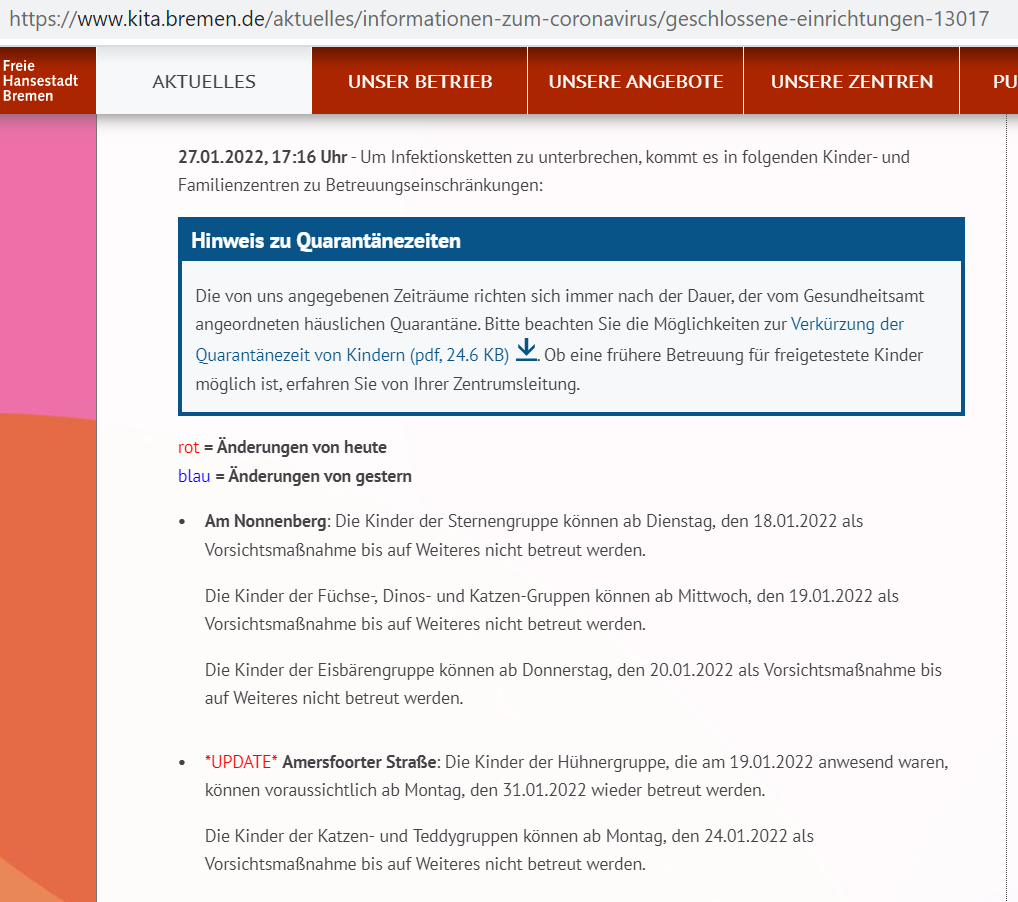Screen dimensions: 1018x902
Task: Click the 'Änderungen von heute' text
Action: pyautogui.click(x=302, y=447)
